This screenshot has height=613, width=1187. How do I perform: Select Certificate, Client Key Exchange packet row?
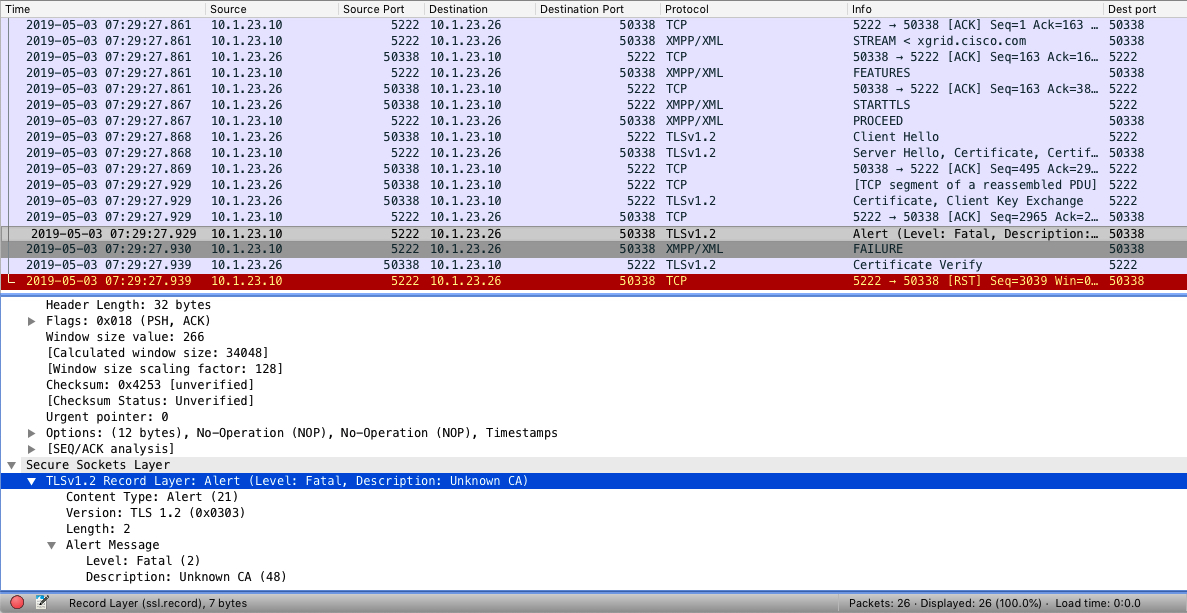594,201
